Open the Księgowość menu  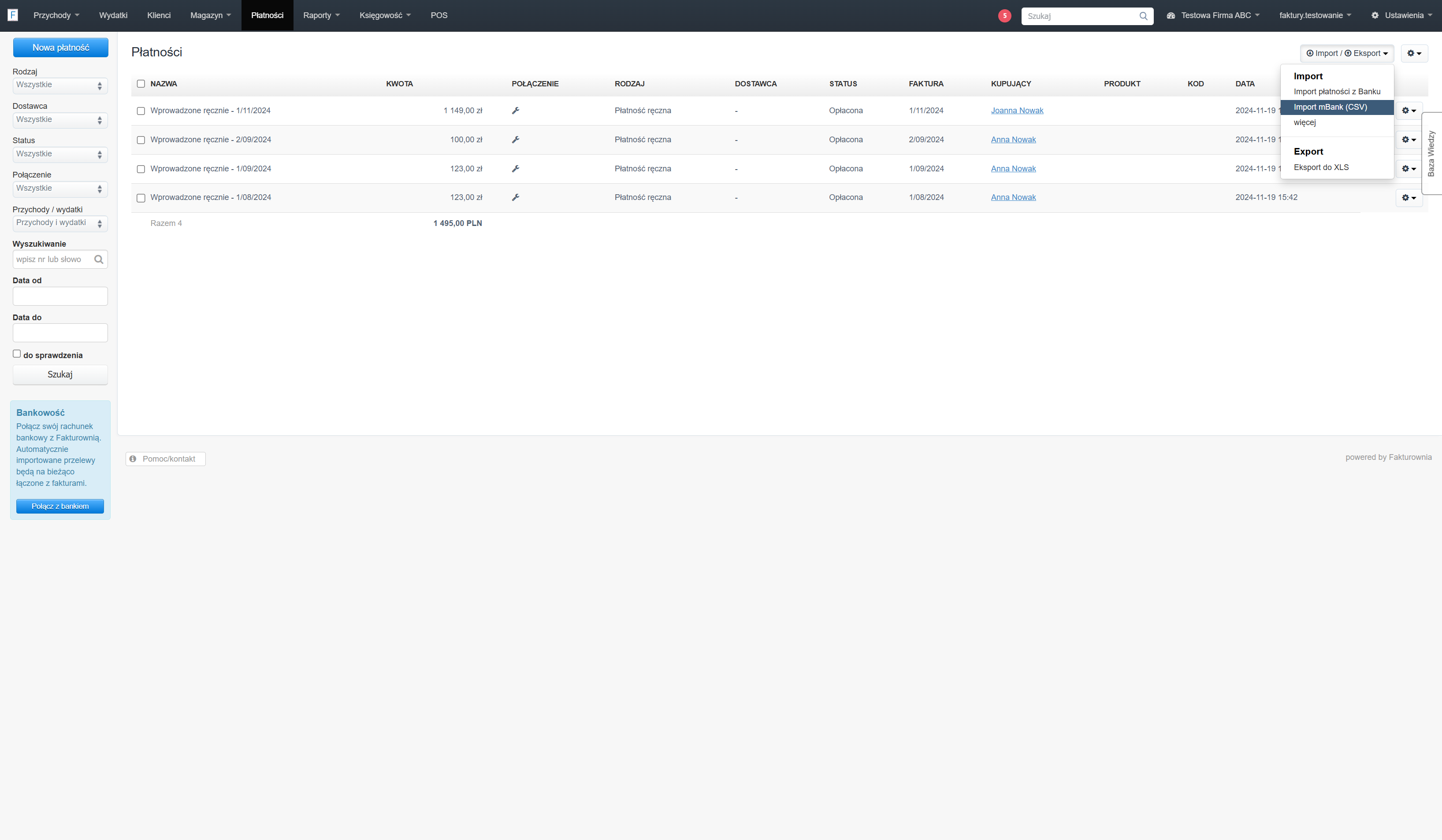tap(385, 15)
